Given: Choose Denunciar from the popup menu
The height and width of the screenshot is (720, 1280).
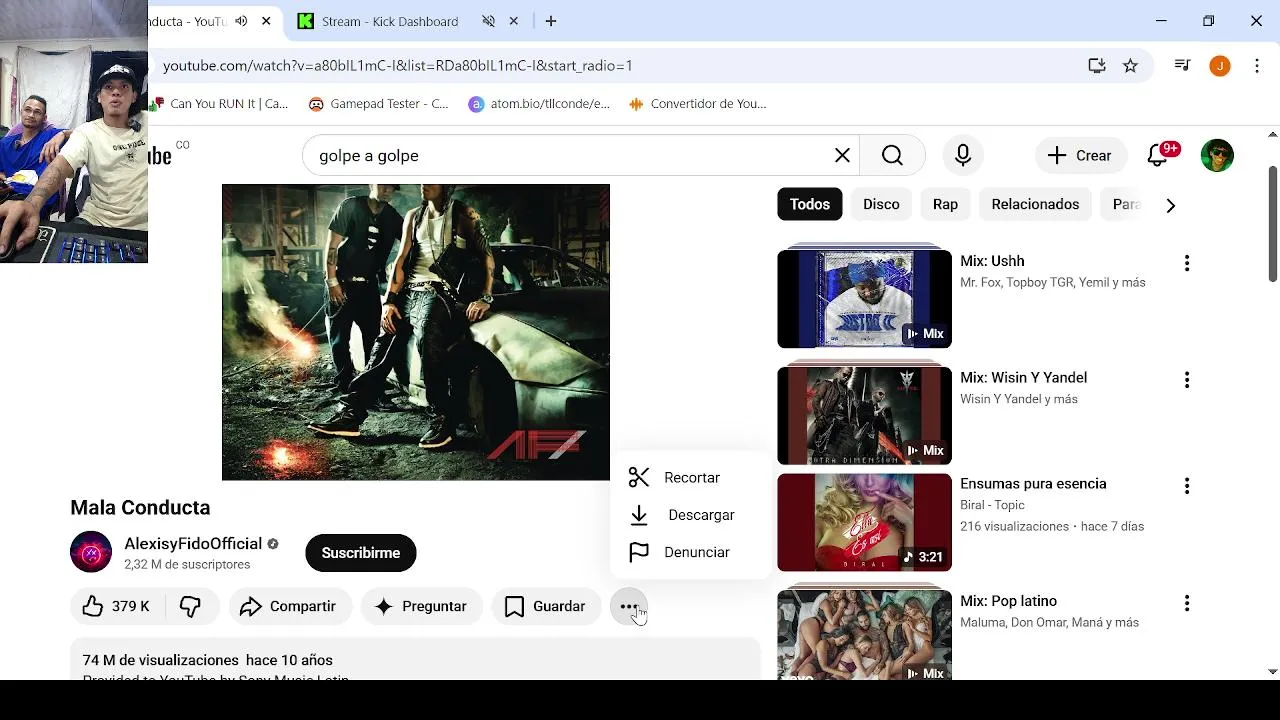Looking at the screenshot, I should click(x=690, y=552).
